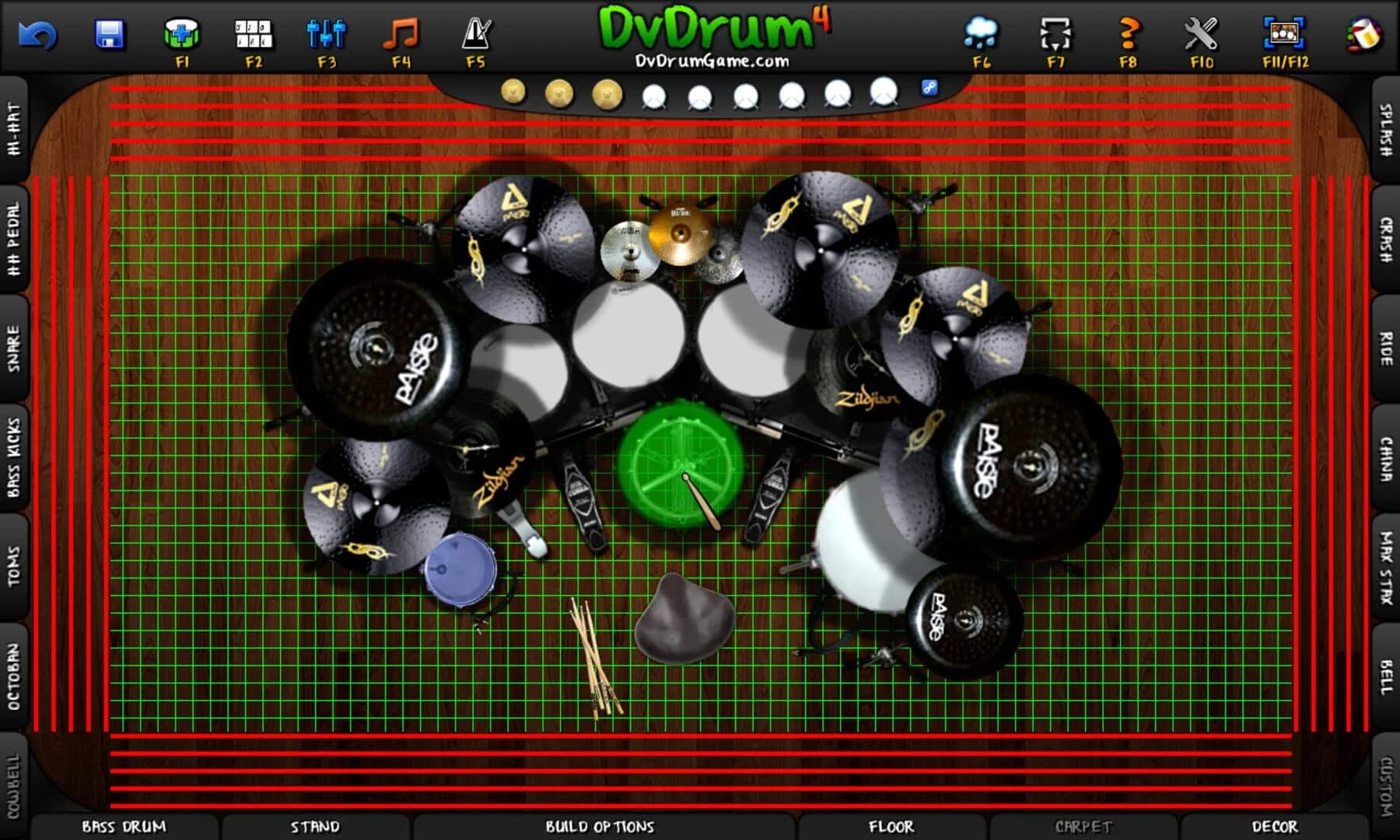The image size is (1400, 840).
Task: Select the largest golden cymbal selector
Action: [x=604, y=93]
